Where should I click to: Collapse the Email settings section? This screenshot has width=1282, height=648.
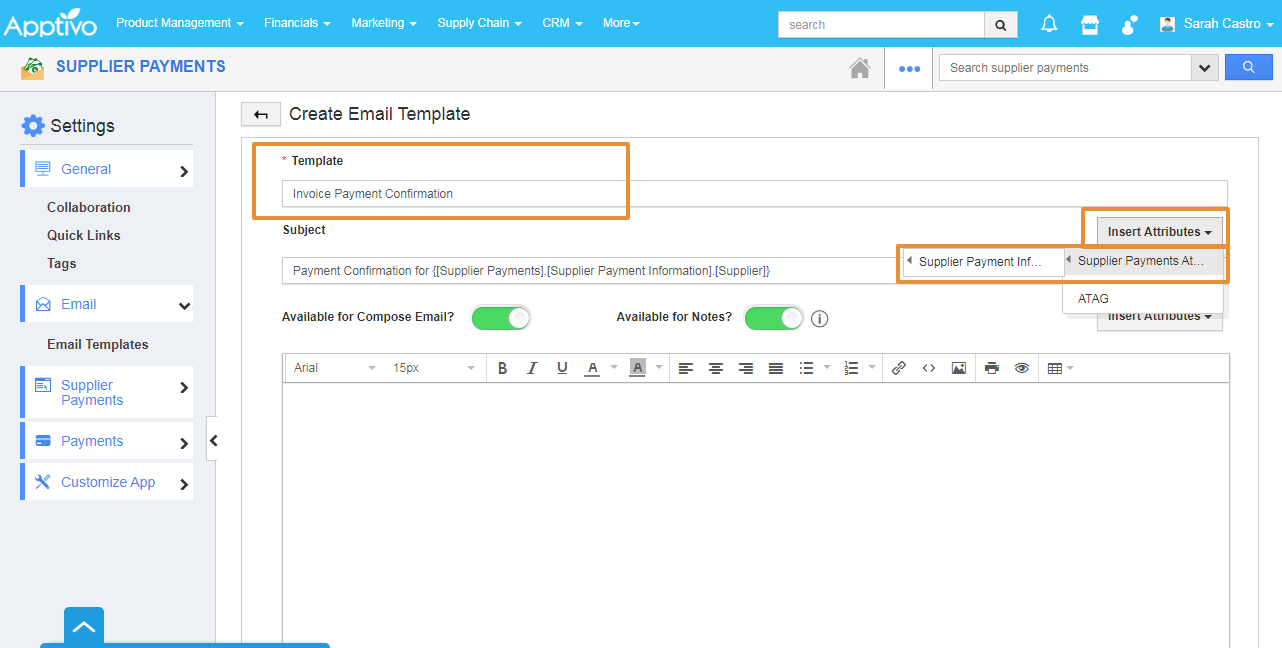coord(108,304)
